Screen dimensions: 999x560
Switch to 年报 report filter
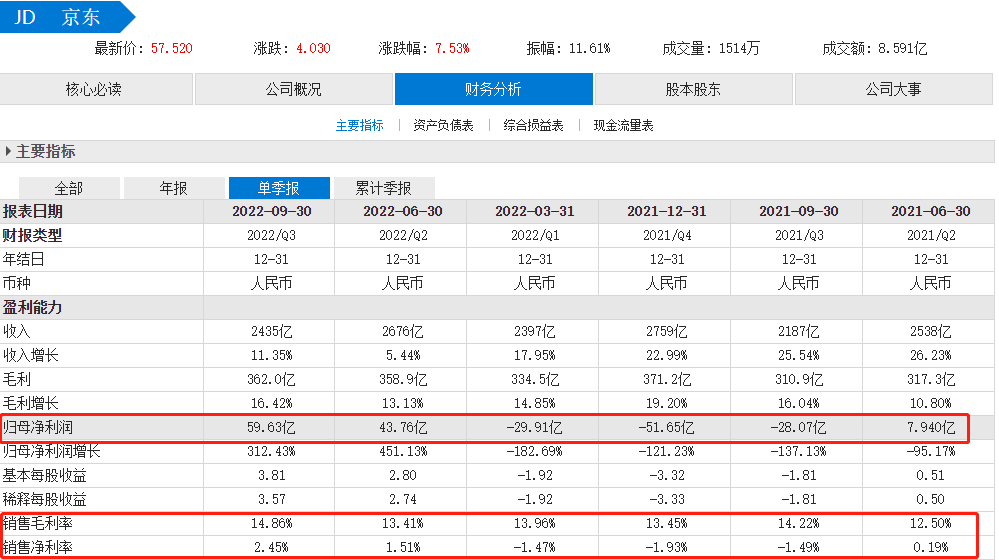click(174, 188)
